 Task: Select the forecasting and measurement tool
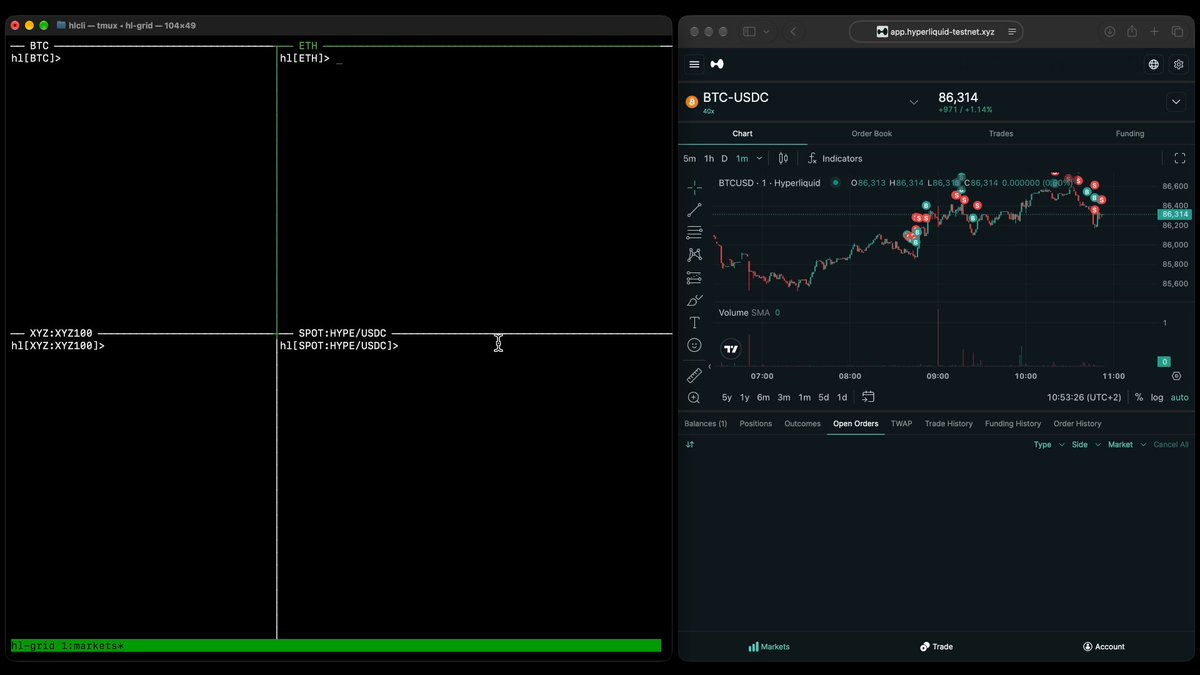(x=694, y=278)
